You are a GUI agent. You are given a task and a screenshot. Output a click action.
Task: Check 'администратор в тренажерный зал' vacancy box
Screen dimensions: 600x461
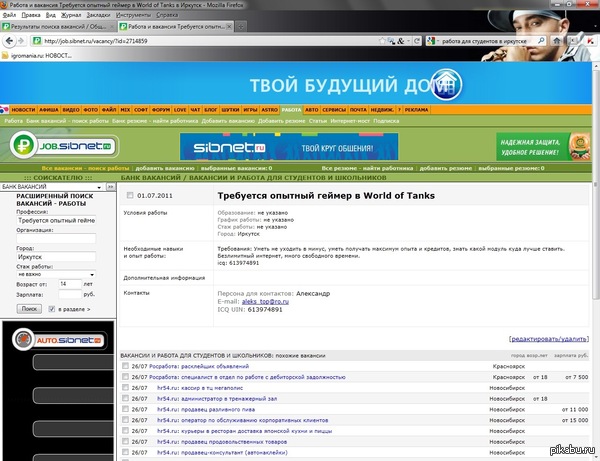[x=125, y=398]
